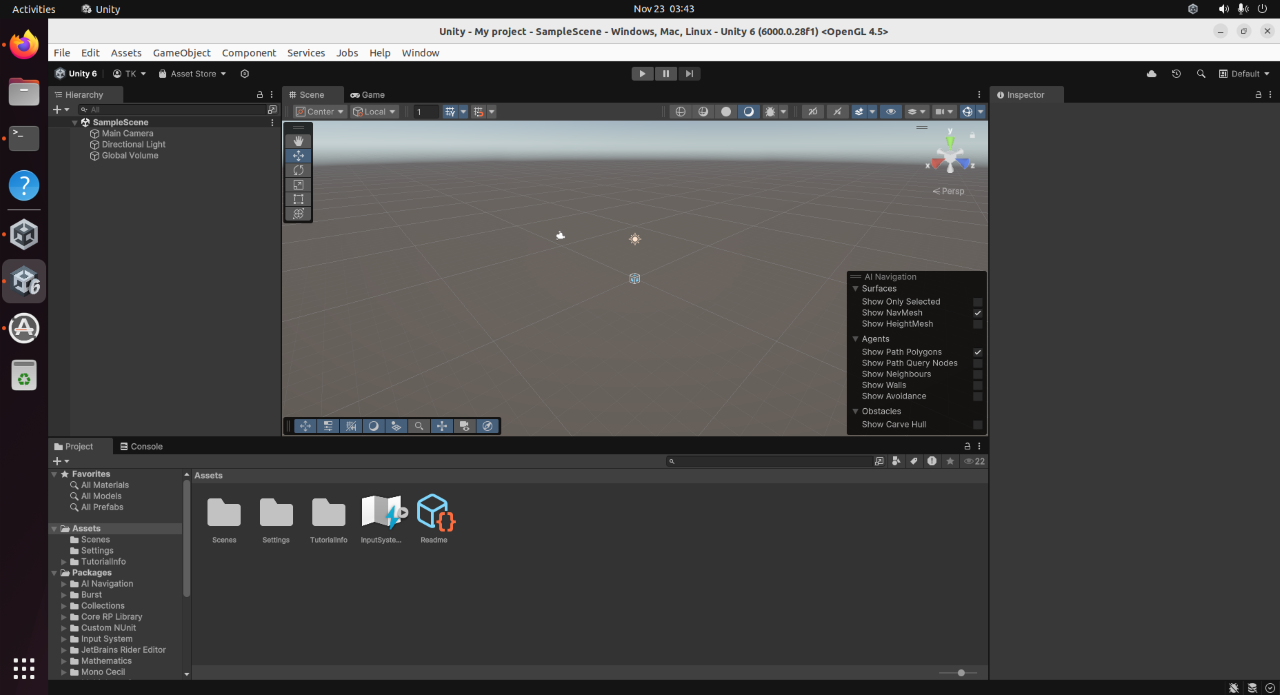Open the search field in the Project panel
1280x695 pixels.
770,461
